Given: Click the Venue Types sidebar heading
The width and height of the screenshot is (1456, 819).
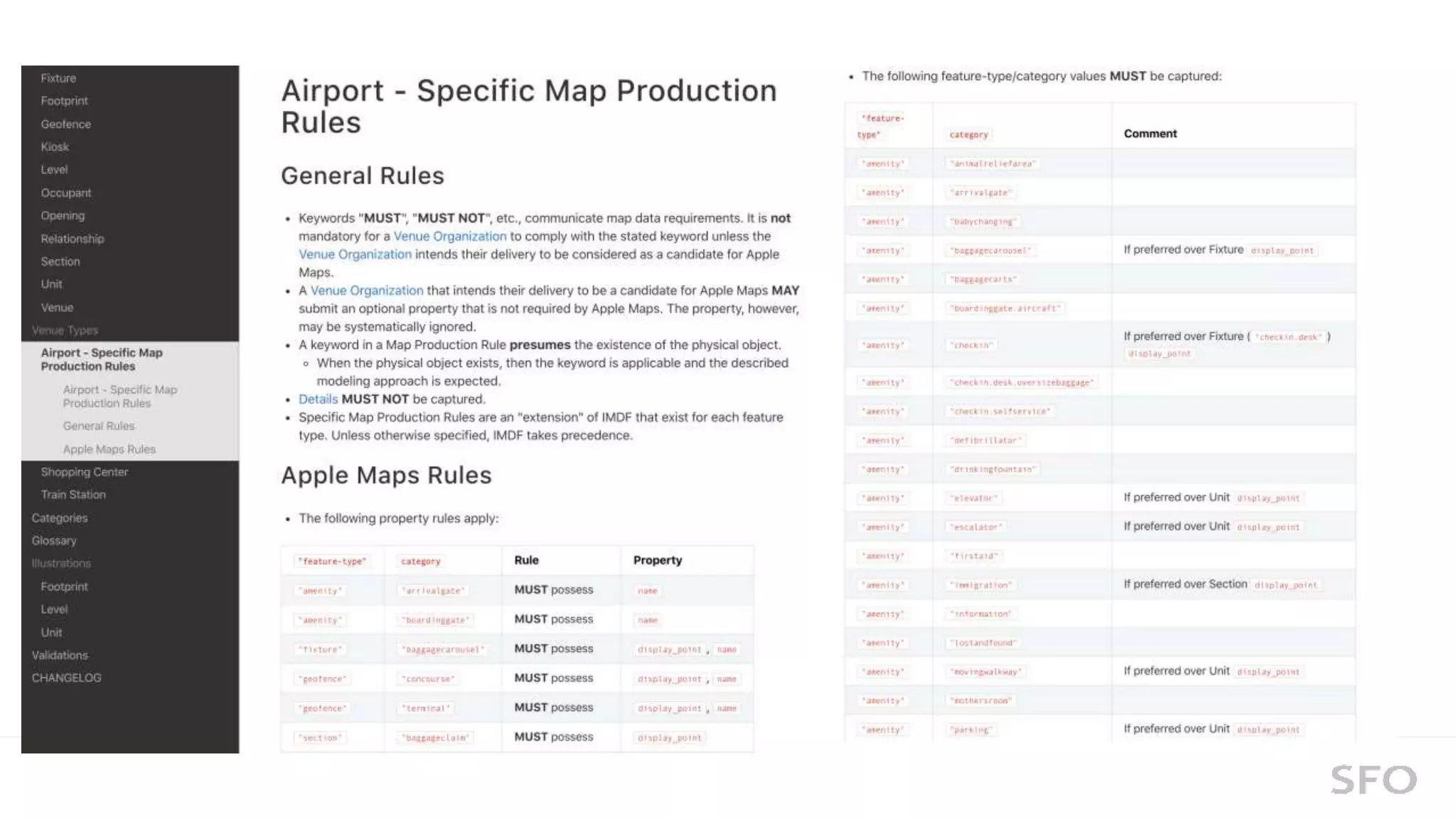Looking at the screenshot, I should pos(65,330).
